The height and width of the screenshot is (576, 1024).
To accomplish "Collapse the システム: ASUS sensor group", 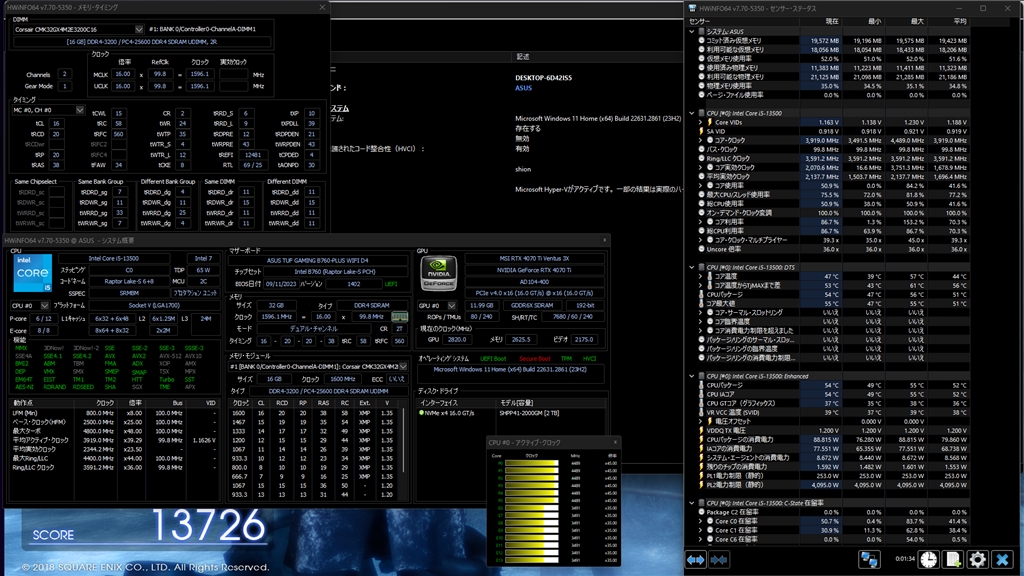I will [692, 31].
